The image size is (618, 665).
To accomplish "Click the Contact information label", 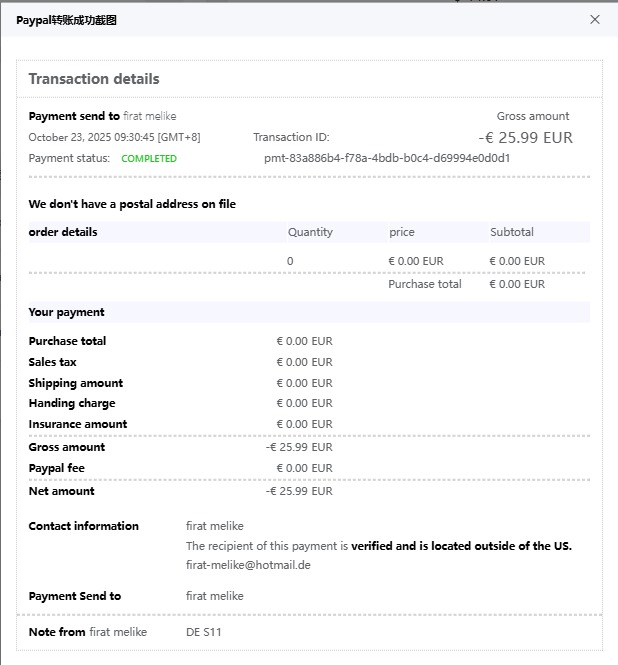I will pos(84,526).
